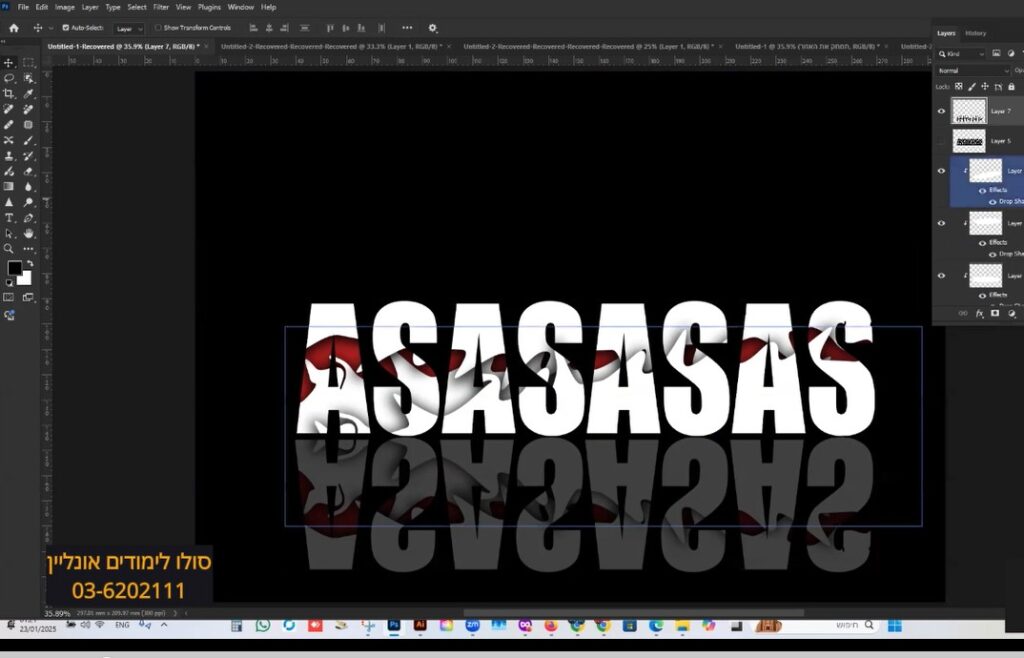
Task: Click the Home icon in options bar
Action: [14, 28]
